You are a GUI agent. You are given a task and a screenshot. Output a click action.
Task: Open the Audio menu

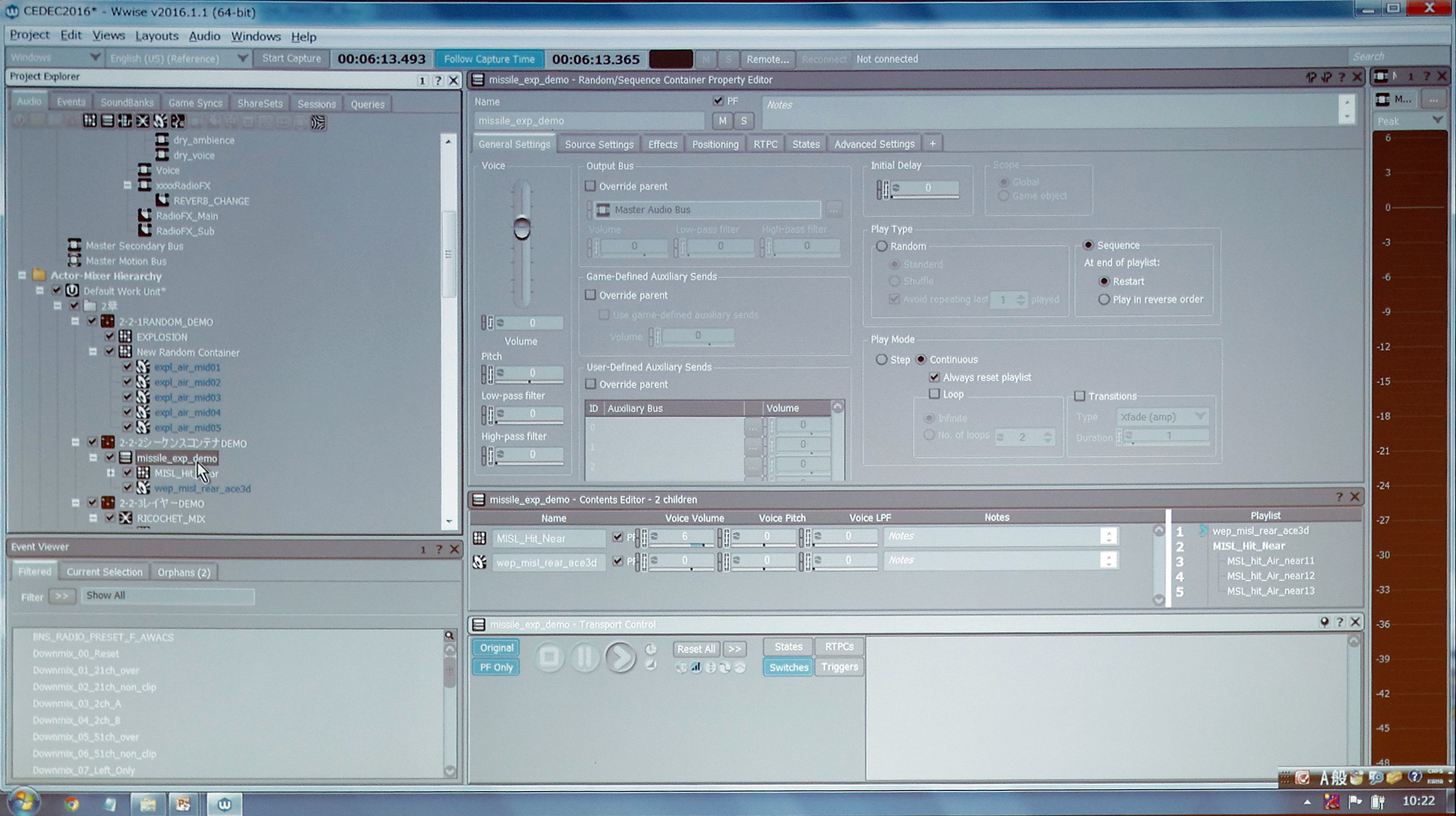(x=204, y=36)
